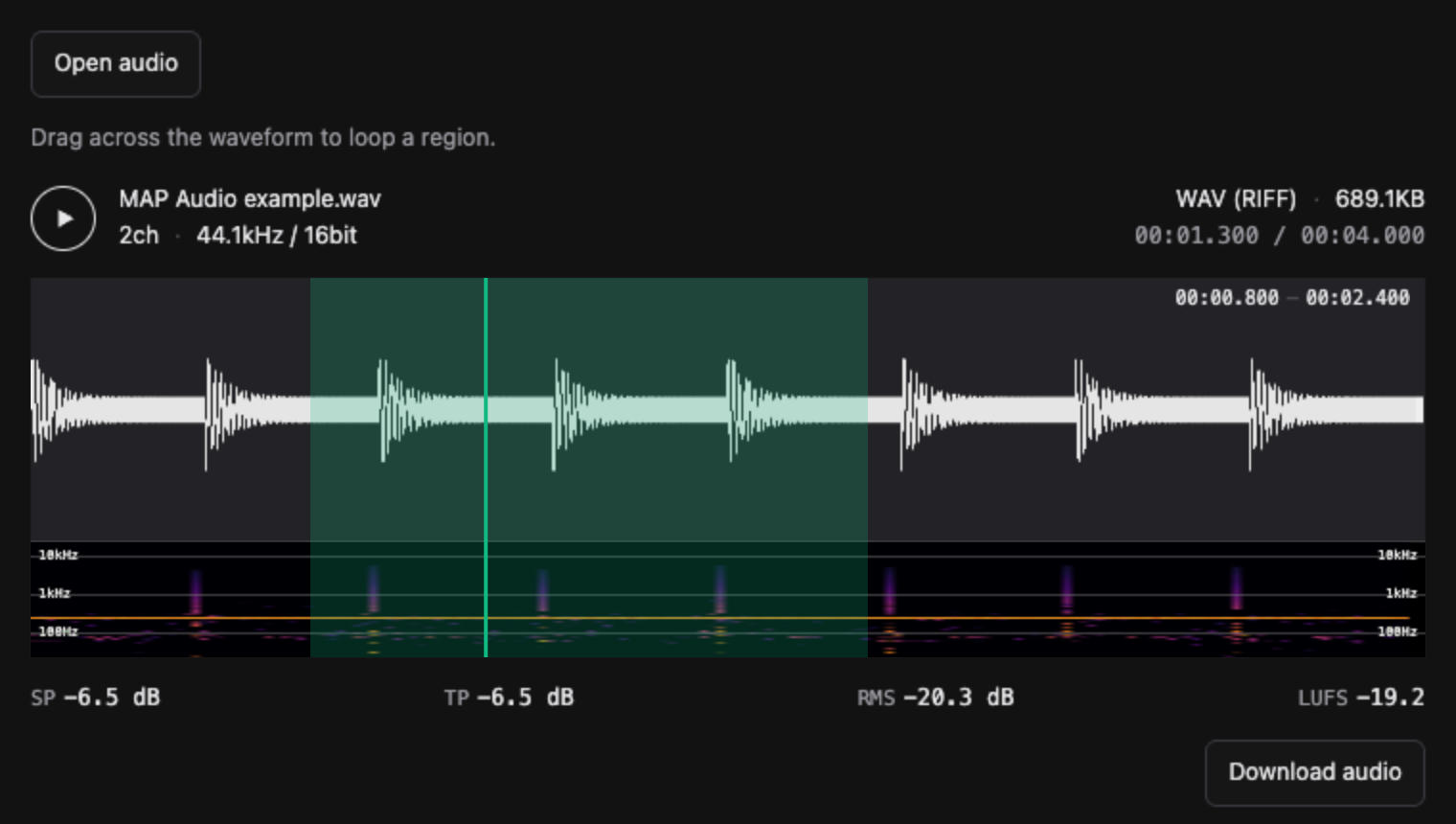Click the 689.1KB file size text
Screen dimensions: 1456x824
pyautogui.click(x=1379, y=199)
